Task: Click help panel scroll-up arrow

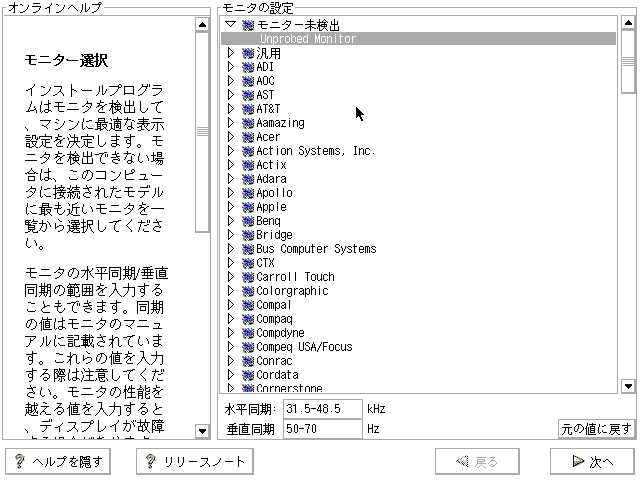Action: click(202, 24)
